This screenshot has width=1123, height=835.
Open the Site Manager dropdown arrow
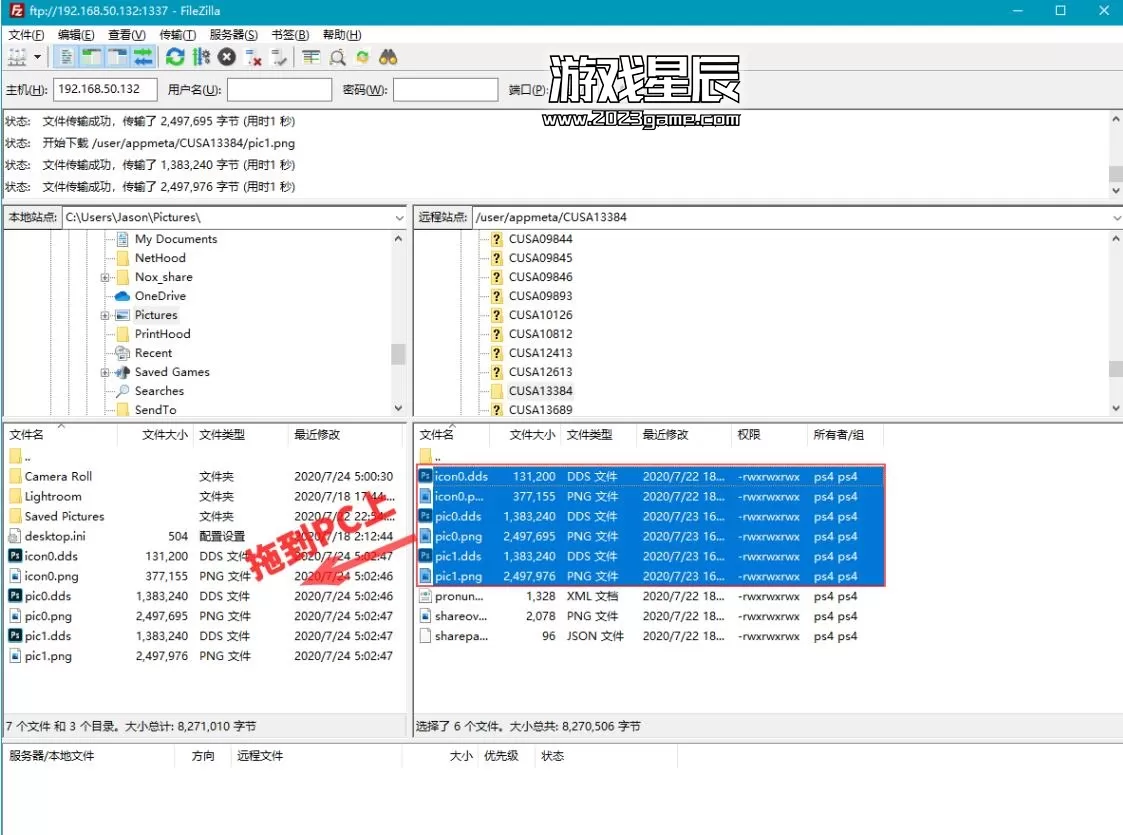pyautogui.click(x=38, y=57)
